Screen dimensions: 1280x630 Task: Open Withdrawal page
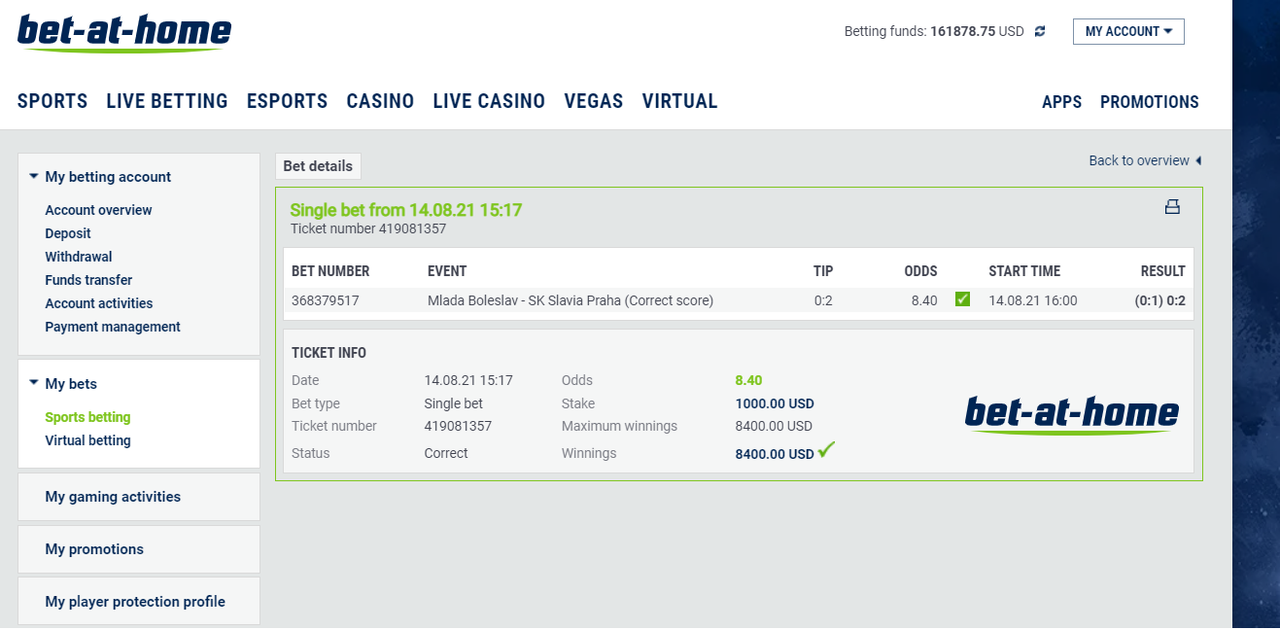tap(79, 257)
